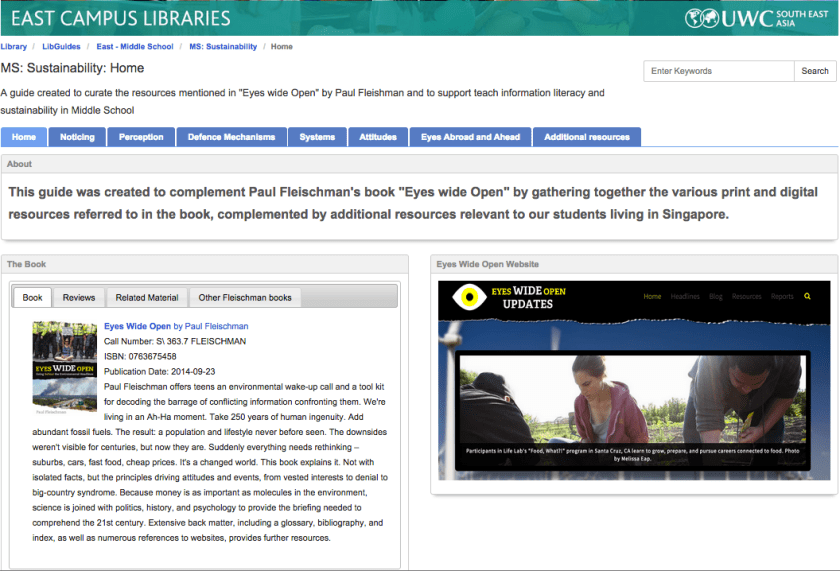Open the Perception tab
Image resolution: width=840 pixels, height=571 pixels.
pos(141,137)
